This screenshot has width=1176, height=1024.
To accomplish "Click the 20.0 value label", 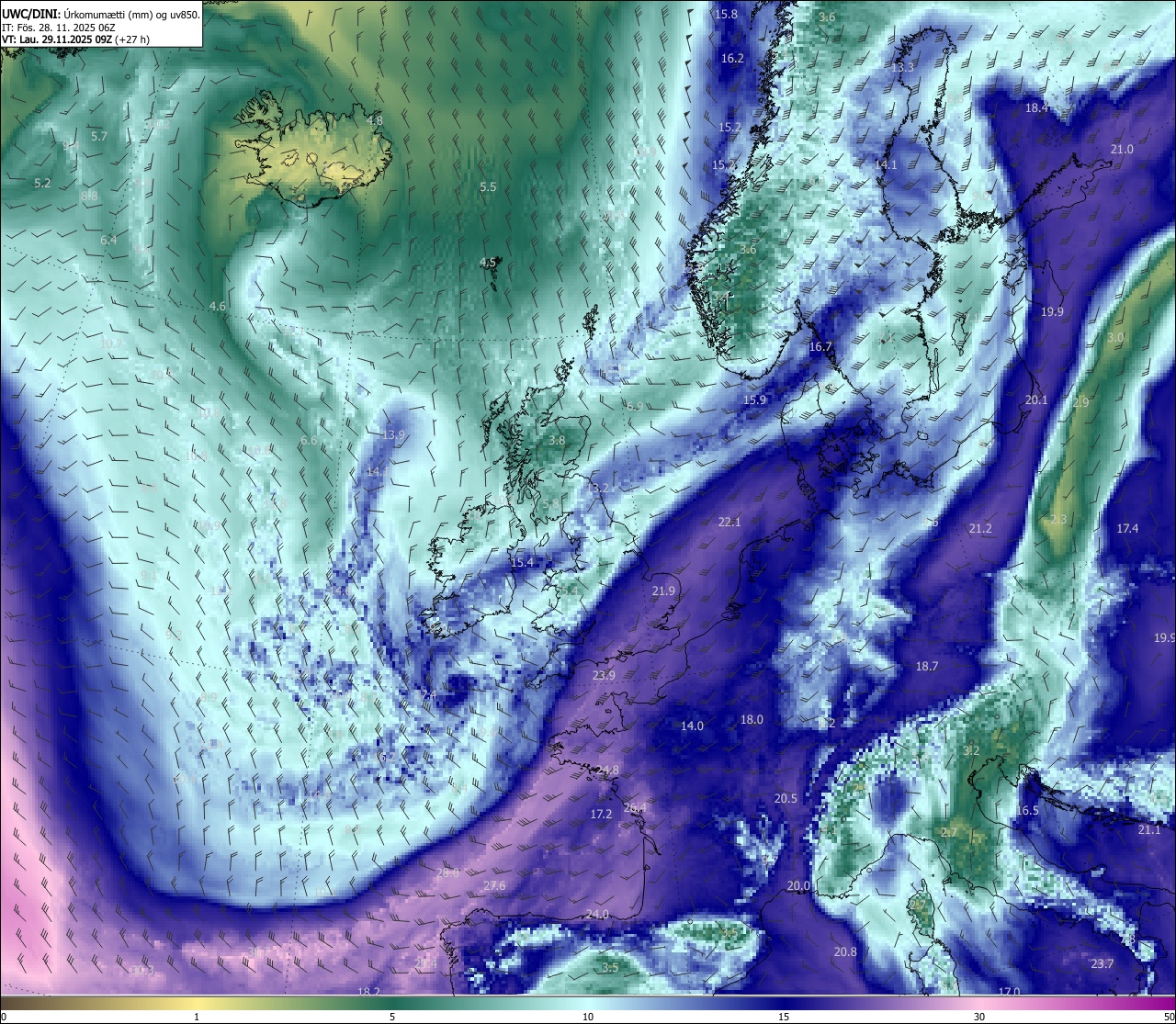I will (798, 885).
